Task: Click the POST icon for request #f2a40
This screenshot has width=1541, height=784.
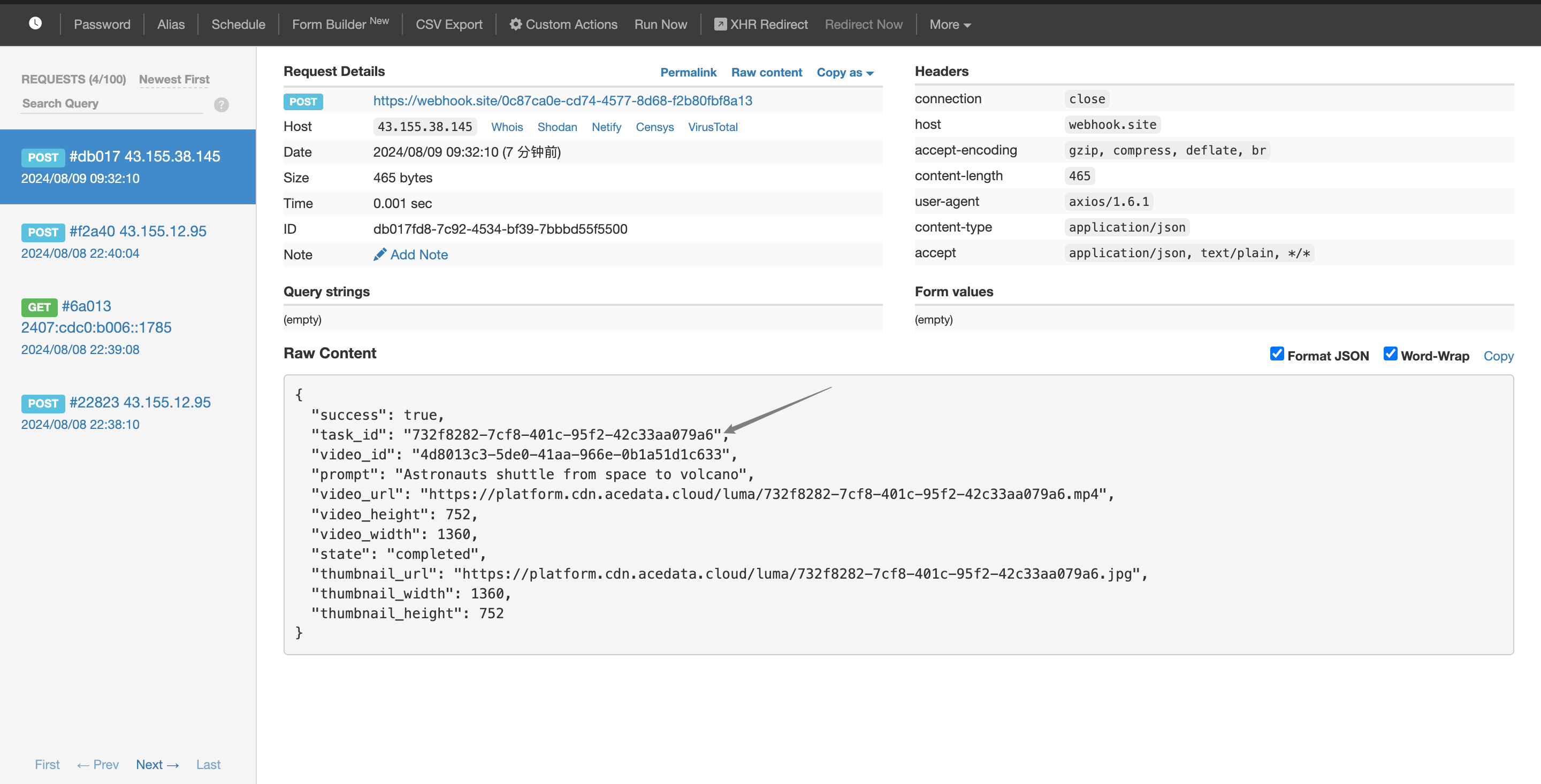Action: click(43, 231)
